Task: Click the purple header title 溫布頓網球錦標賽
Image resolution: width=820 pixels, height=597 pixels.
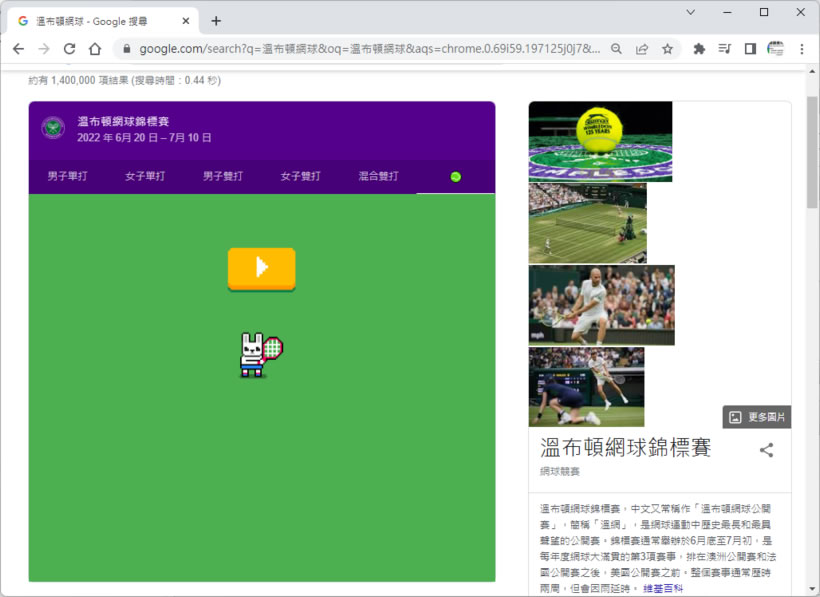Action: pos(123,121)
